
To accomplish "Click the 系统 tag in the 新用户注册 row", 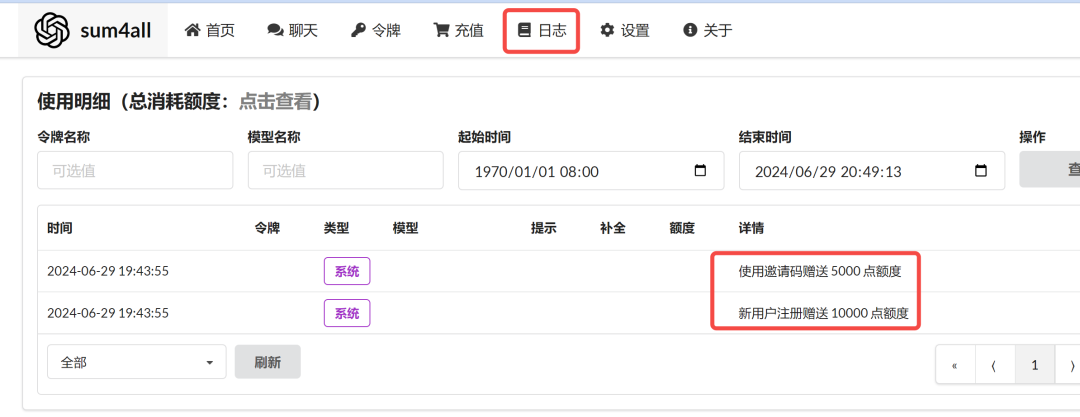I will coord(347,313).
